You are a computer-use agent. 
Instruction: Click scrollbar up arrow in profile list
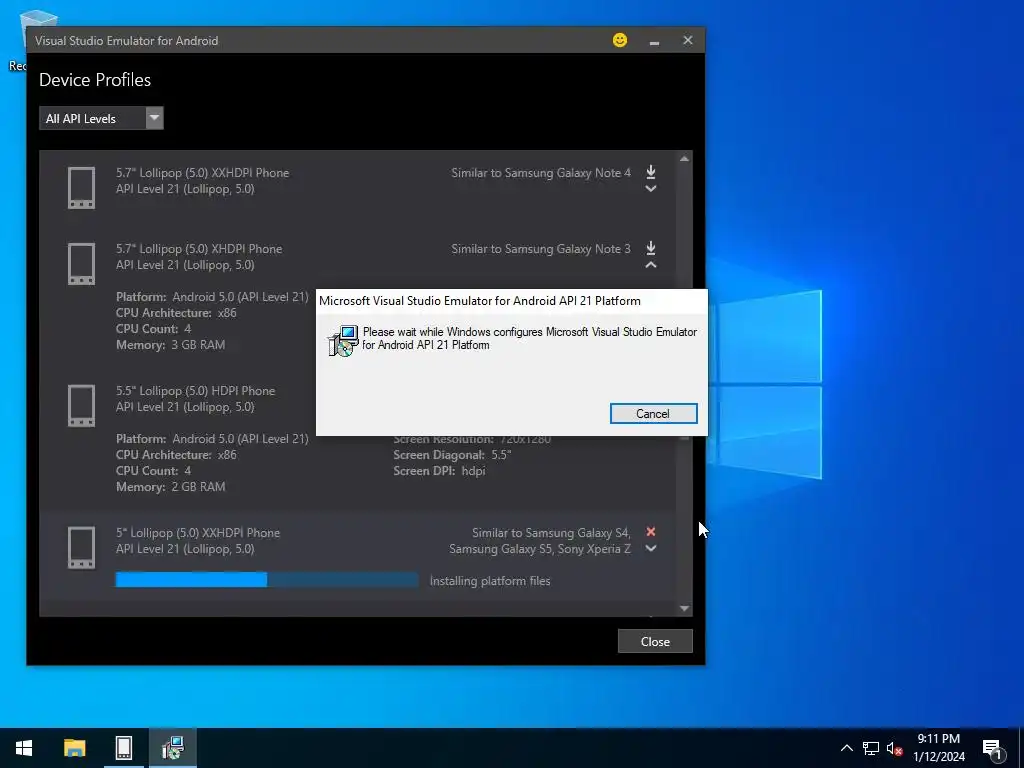pyautogui.click(x=684, y=159)
